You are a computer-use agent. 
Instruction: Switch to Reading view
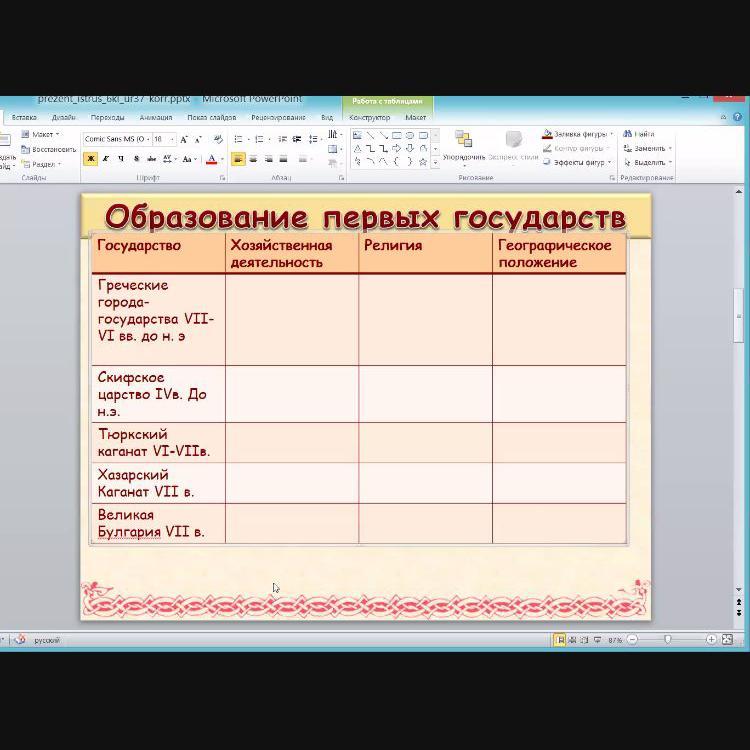tap(585, 640)
